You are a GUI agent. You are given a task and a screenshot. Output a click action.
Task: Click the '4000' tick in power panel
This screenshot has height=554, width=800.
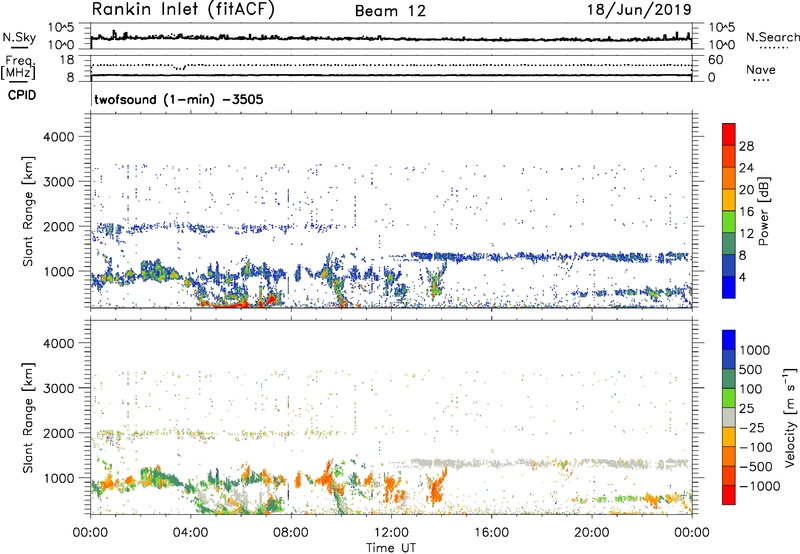(58, 137)
